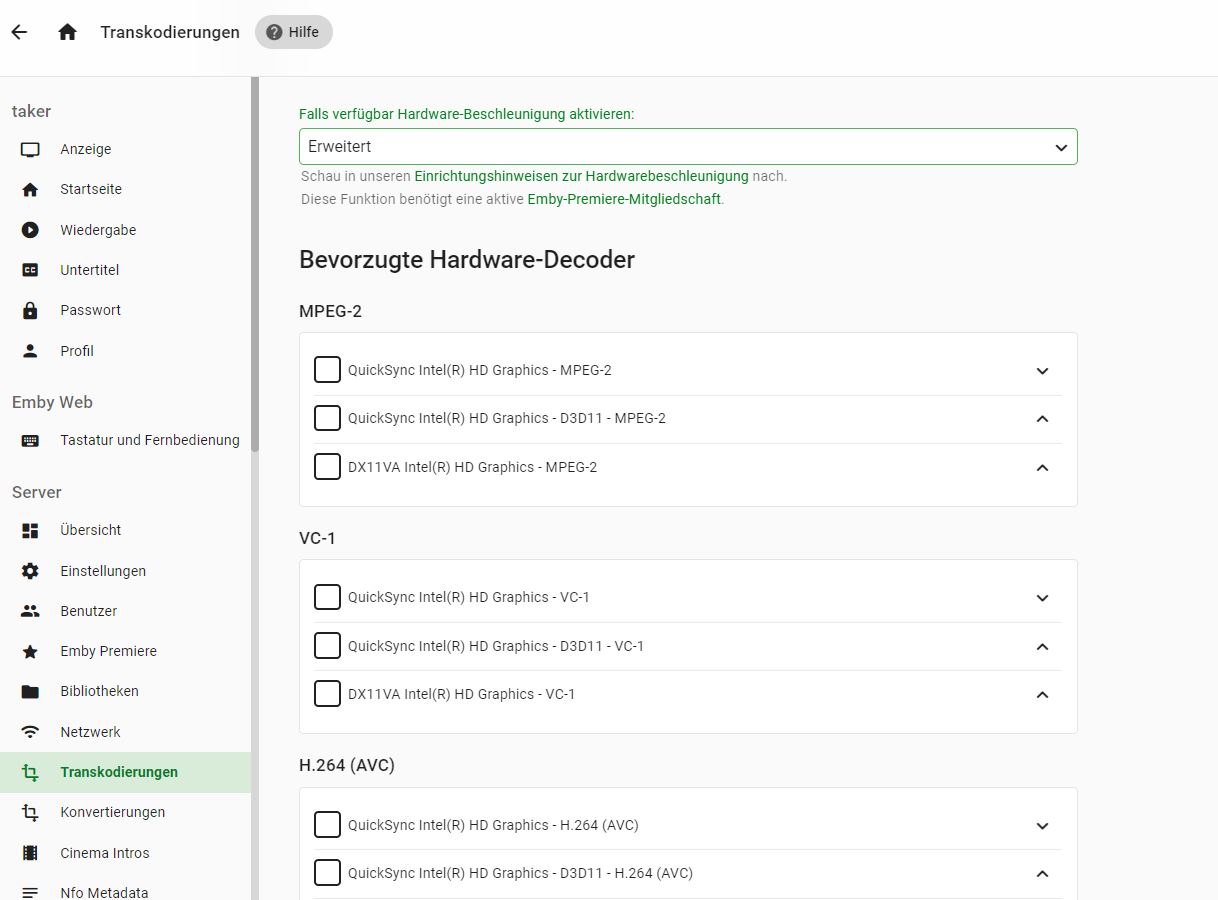Screen dimensions: 1218x900
Task: Click the Nfo Metadata list icon
Action: tap(30, 892)
